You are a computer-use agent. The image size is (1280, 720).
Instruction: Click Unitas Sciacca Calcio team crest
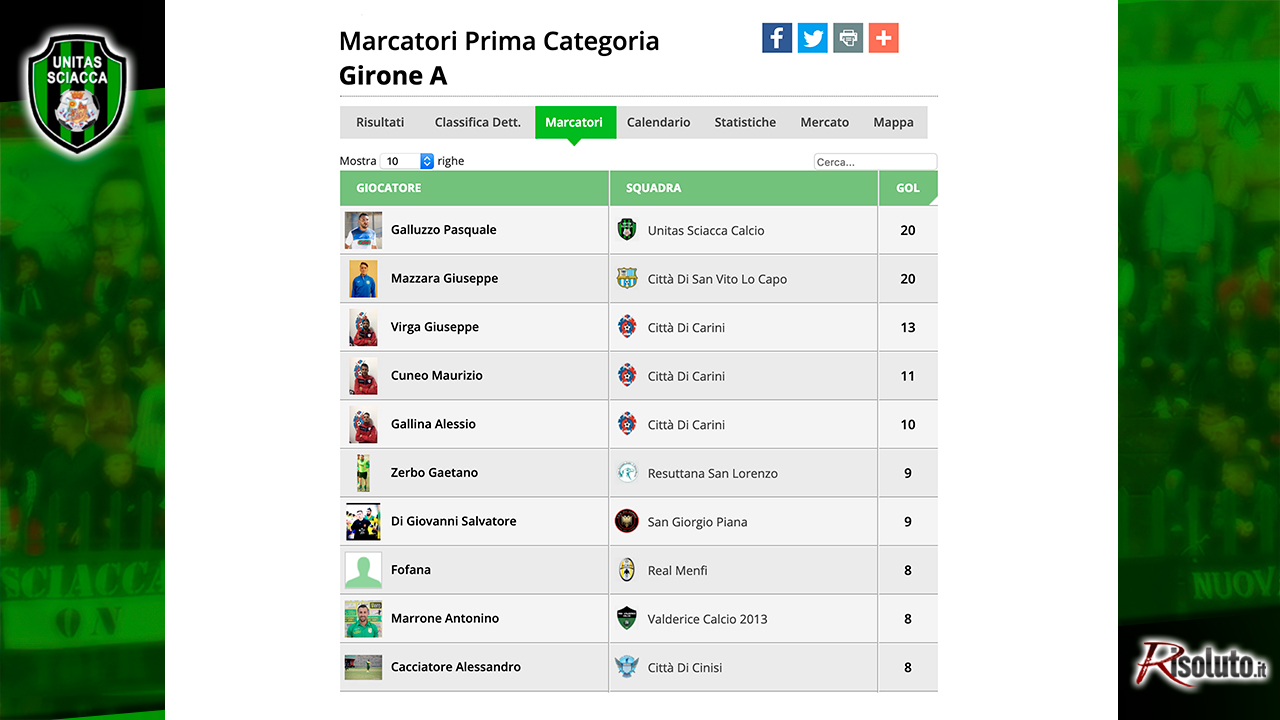627,229
